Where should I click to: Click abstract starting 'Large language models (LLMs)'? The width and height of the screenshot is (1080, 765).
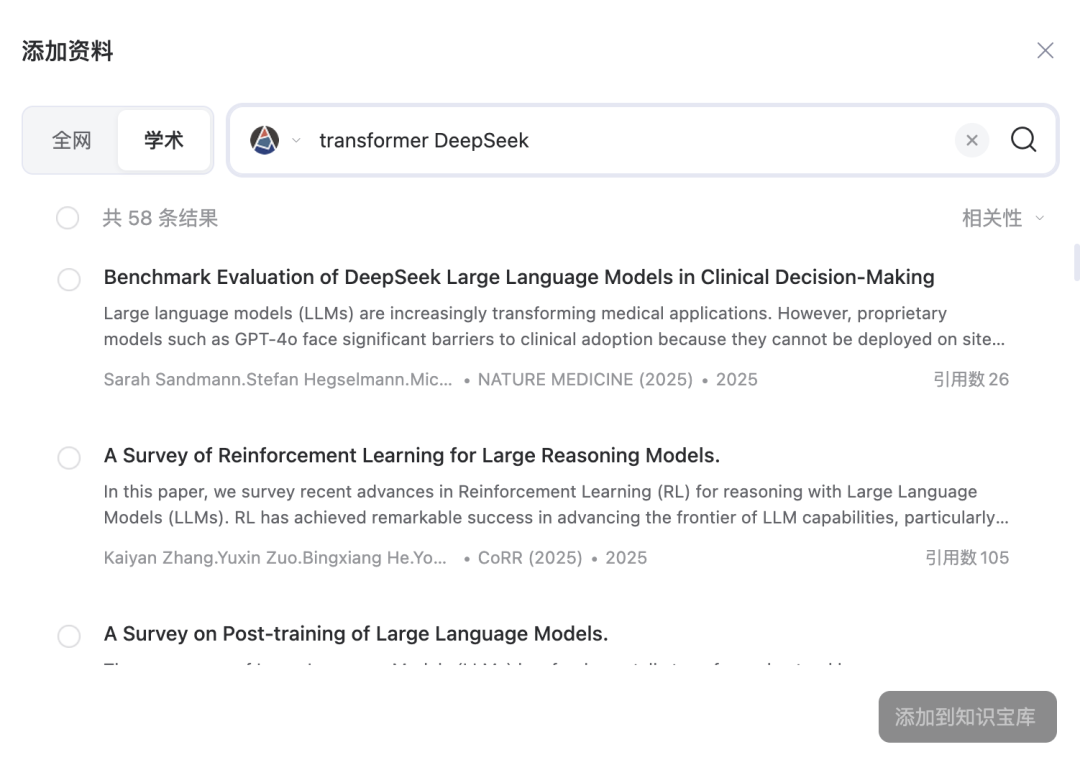554,326
